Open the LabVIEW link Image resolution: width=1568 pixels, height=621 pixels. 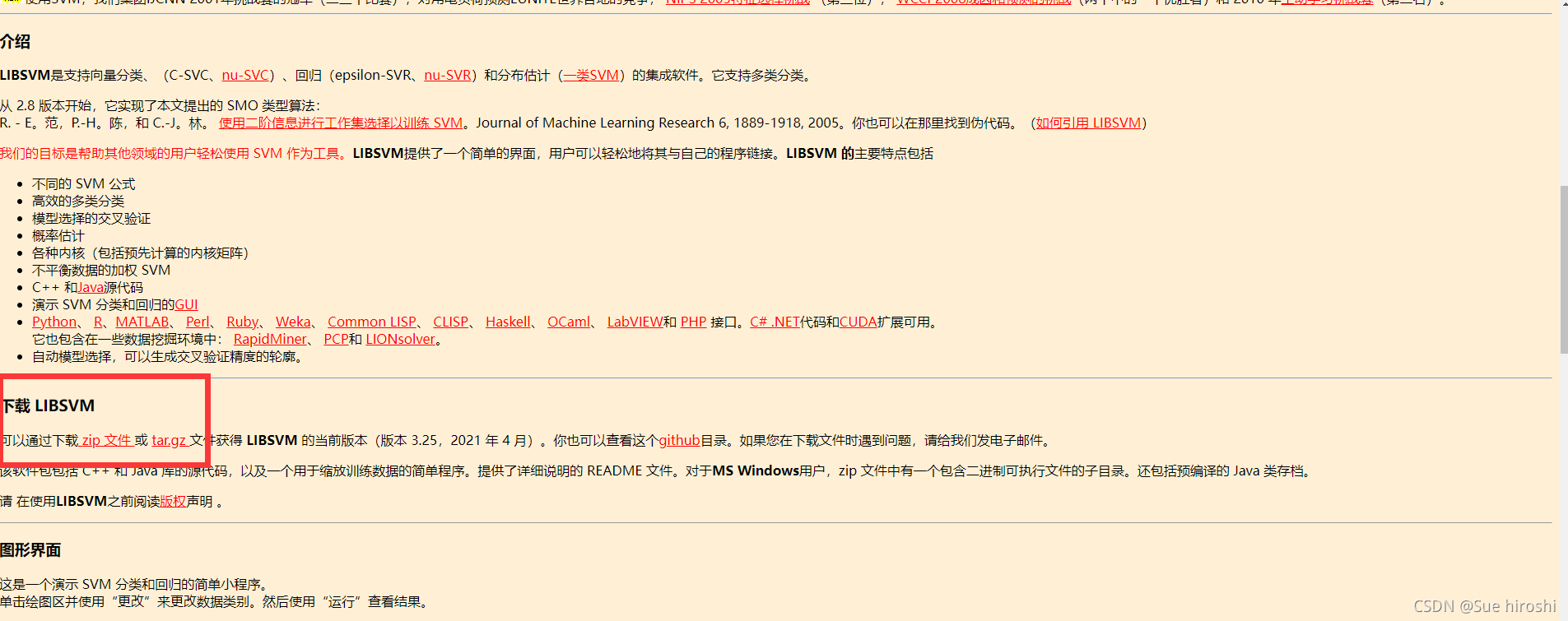635,322
